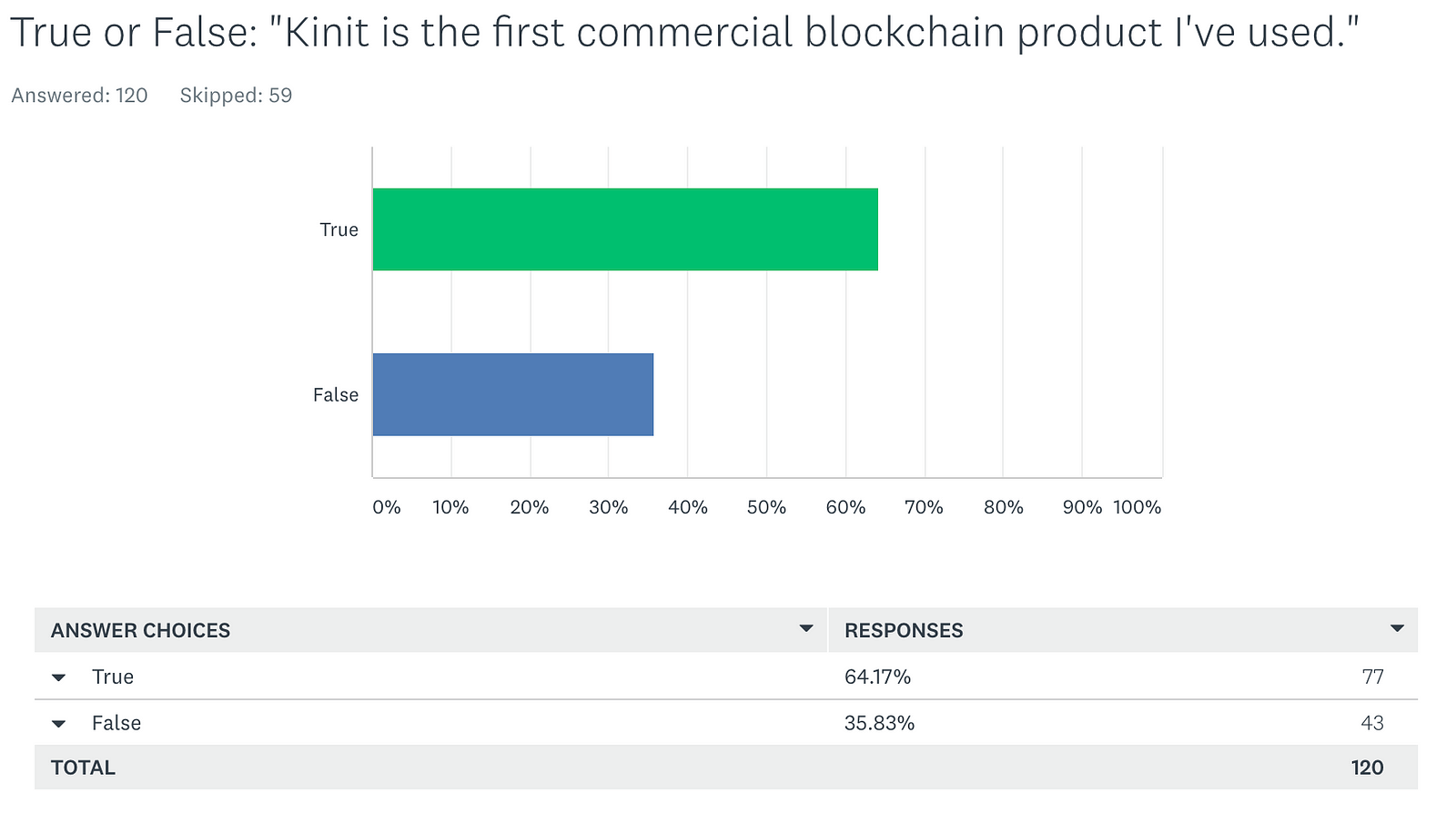Image resolution: width=1456 pixels, height=814 pixels.
Task: Click the Answered: 120 count
Action: tap(79, 96)
